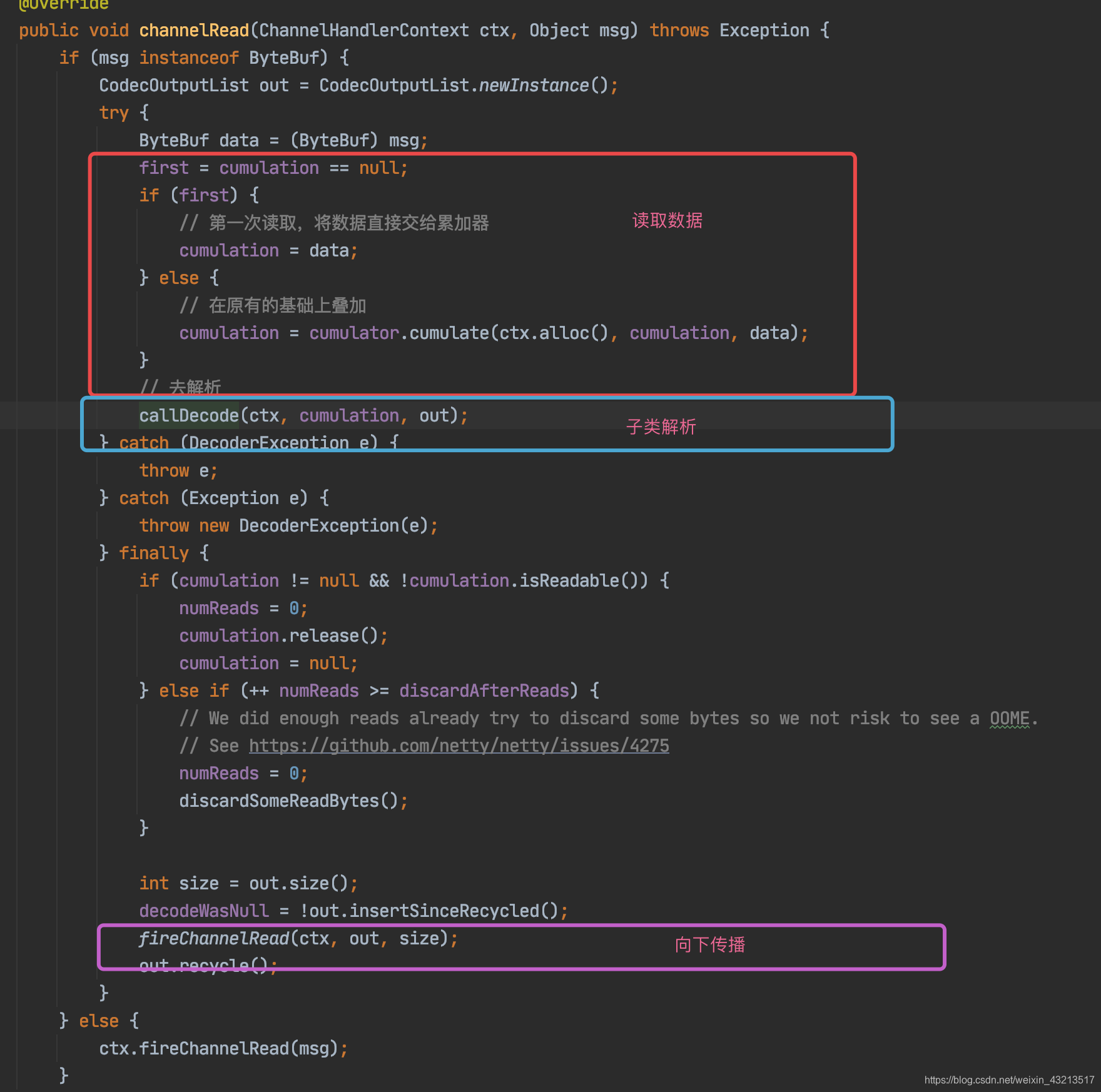Click the cumulation.release() call
The image size is (1101, 1092).
pos(283,635)
